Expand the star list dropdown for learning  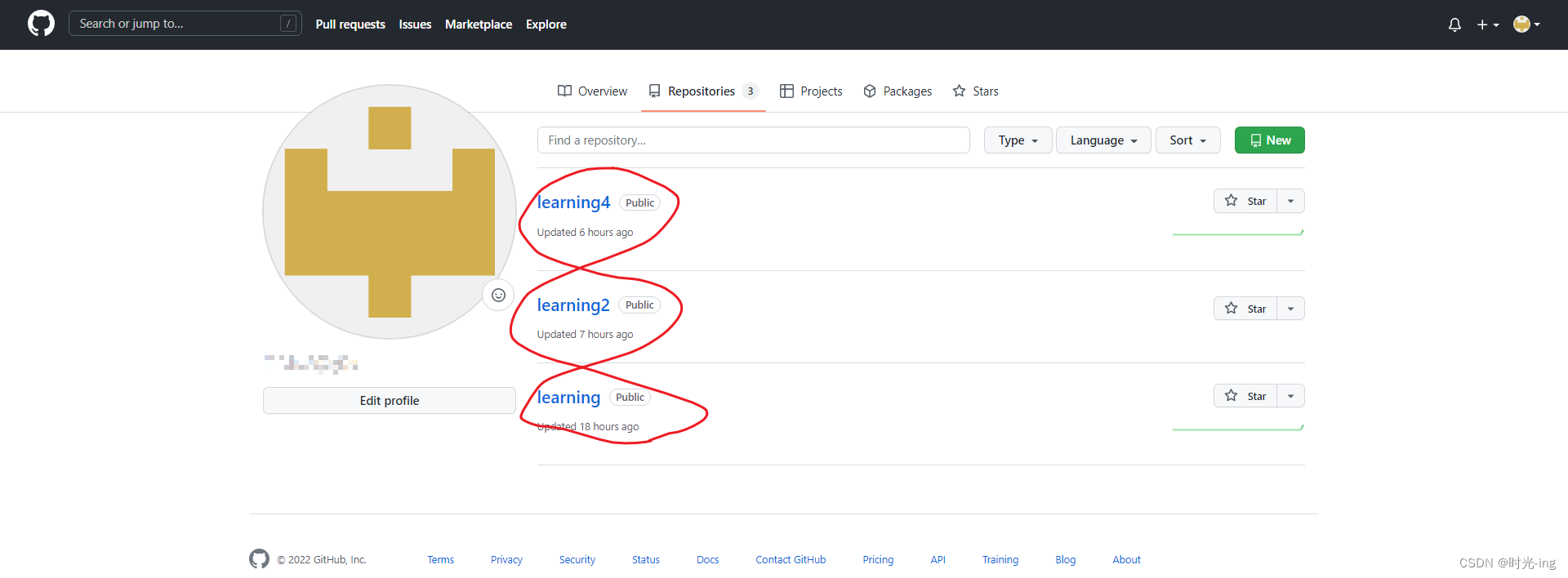pos(1290,396)
